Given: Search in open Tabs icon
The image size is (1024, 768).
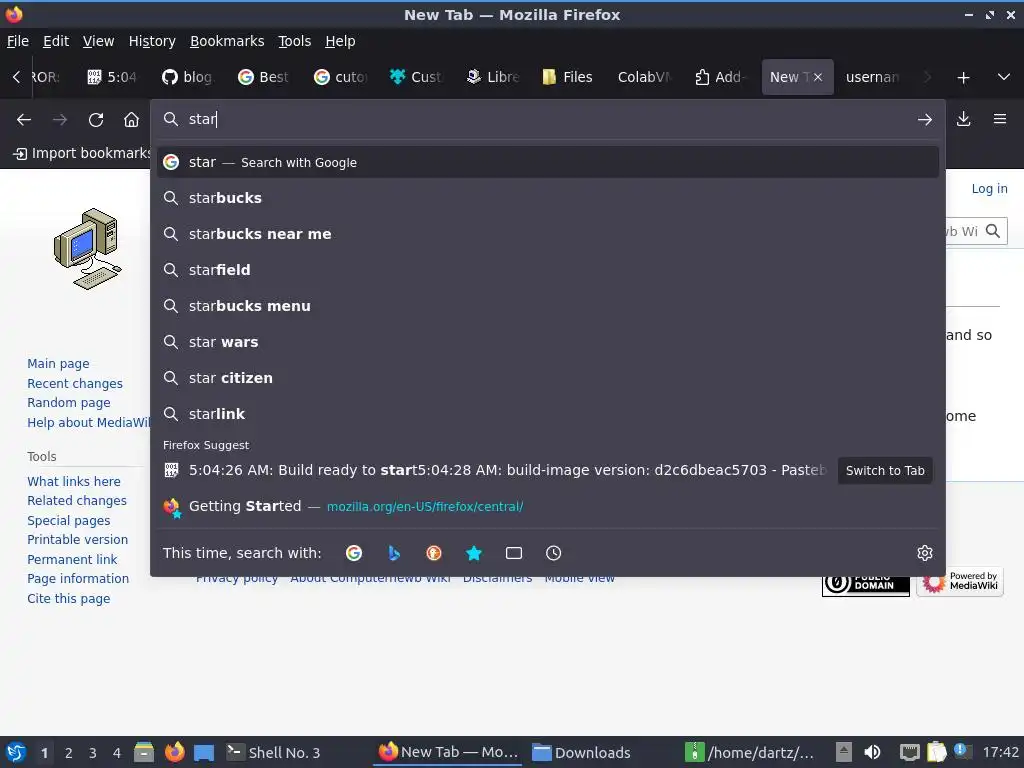Looking at the screenshot, I should coord(514,553).
